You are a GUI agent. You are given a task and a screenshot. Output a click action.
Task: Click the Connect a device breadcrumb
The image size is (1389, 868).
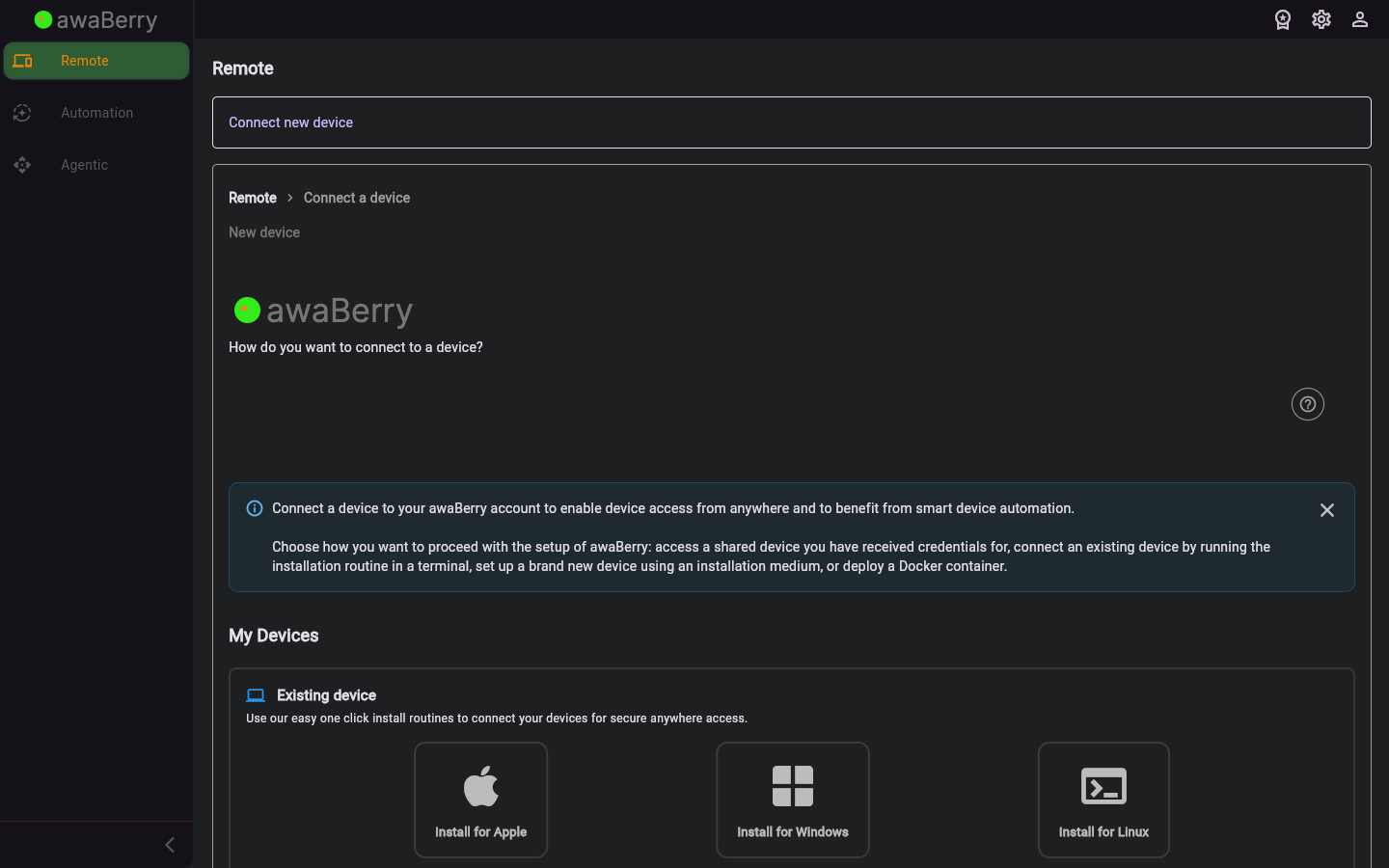tap(357, 198)
